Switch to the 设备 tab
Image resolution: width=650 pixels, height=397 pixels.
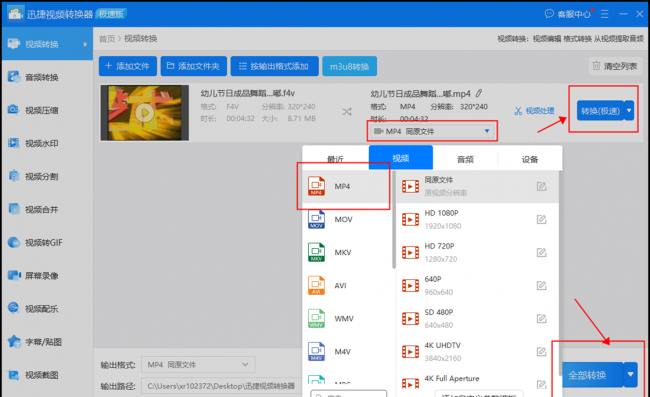point(530,159)
